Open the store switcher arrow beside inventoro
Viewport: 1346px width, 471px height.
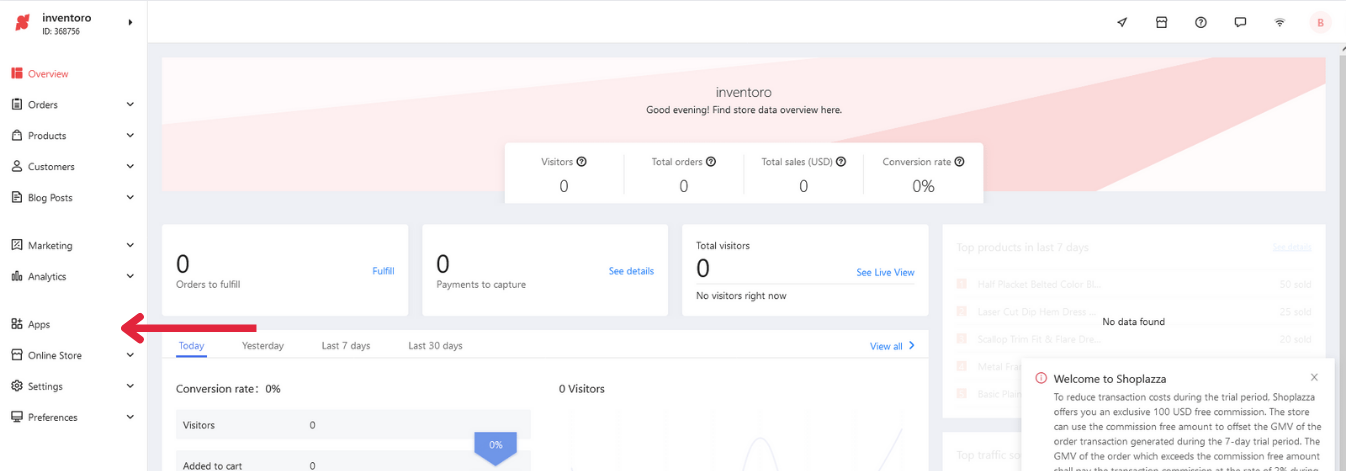(x=130, y=22)
